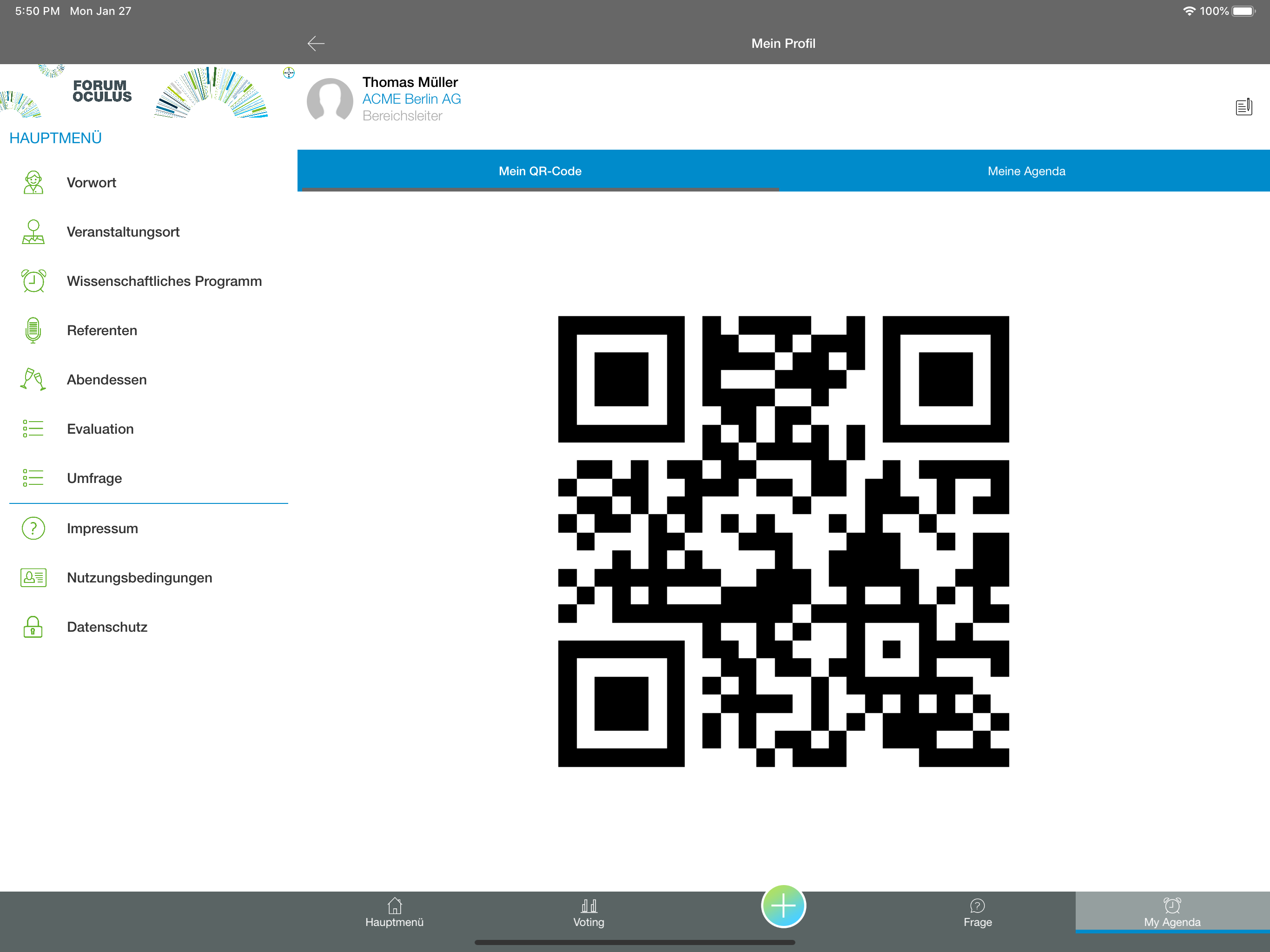Tap the Voting bar chart icon
The width and height of the screenshot is (1270, 952).
(x=589, y=906)
